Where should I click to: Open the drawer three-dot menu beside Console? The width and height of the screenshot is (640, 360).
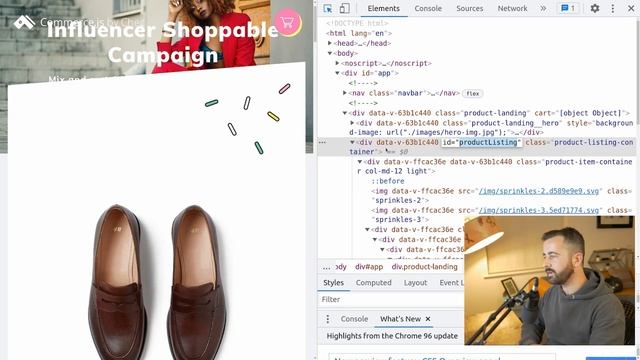tap(328, 319)
